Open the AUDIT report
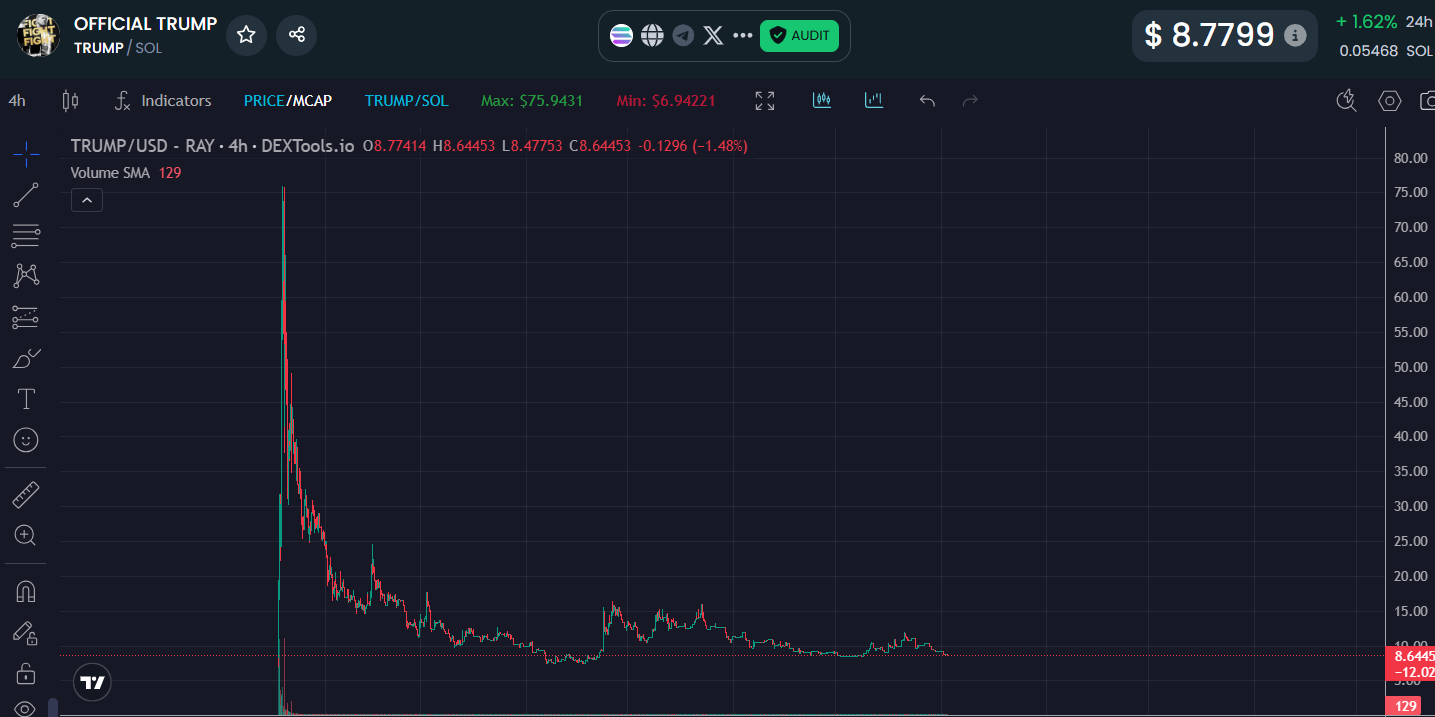The width and height of the screenshot is (1435, 717). pyautogui.click(x=799, y=36)
